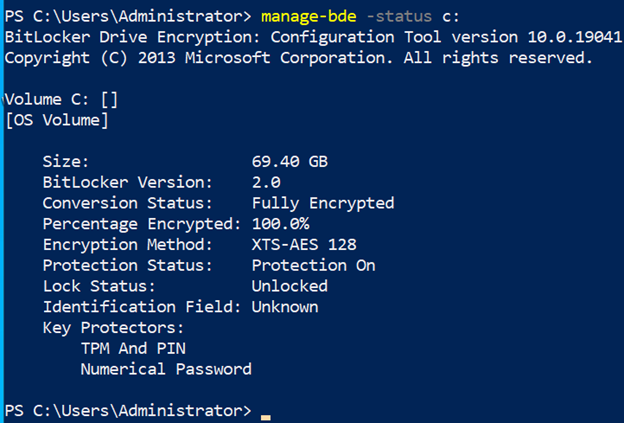Click the "100.0%" percentage encrypted value
624x423 pixels.
[x=280, y=223]
